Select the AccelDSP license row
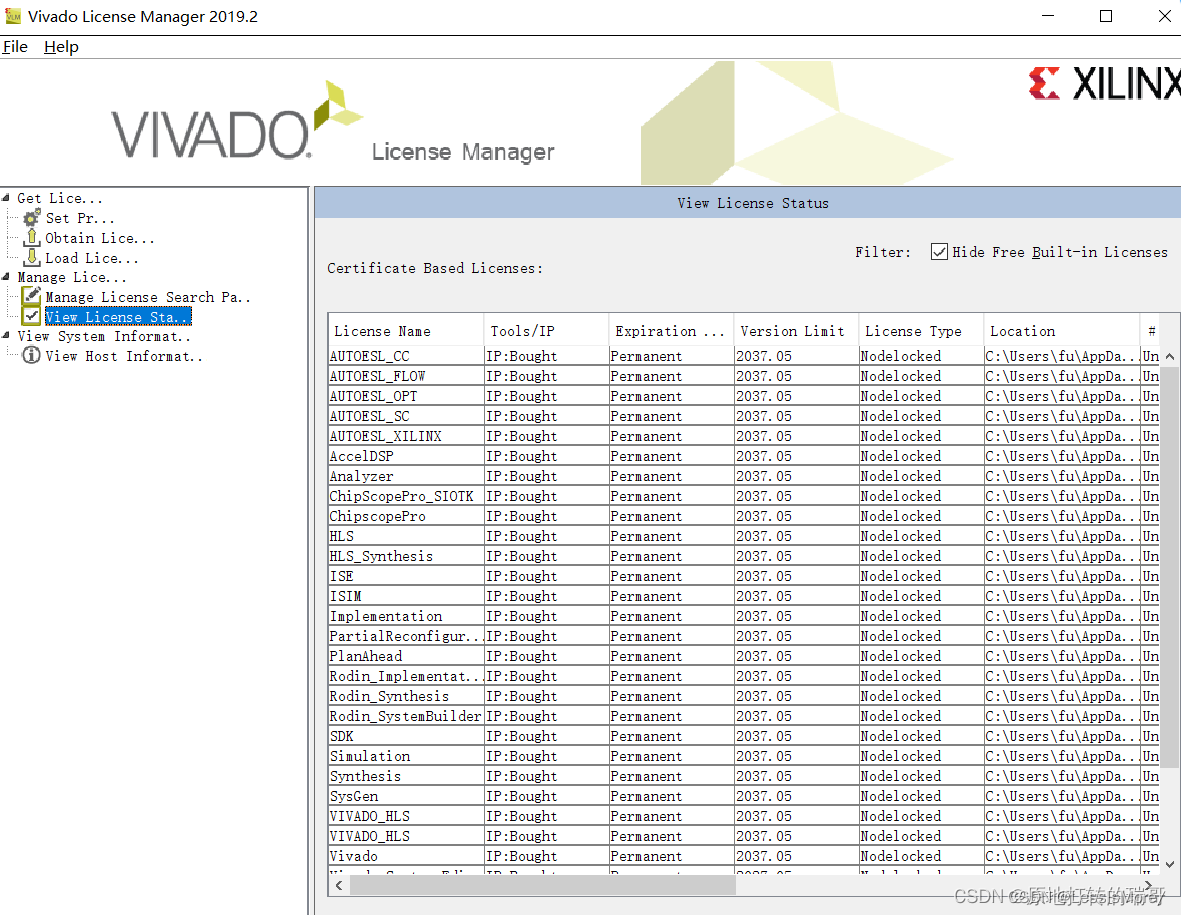1181x915 pixels. [744, 456]
